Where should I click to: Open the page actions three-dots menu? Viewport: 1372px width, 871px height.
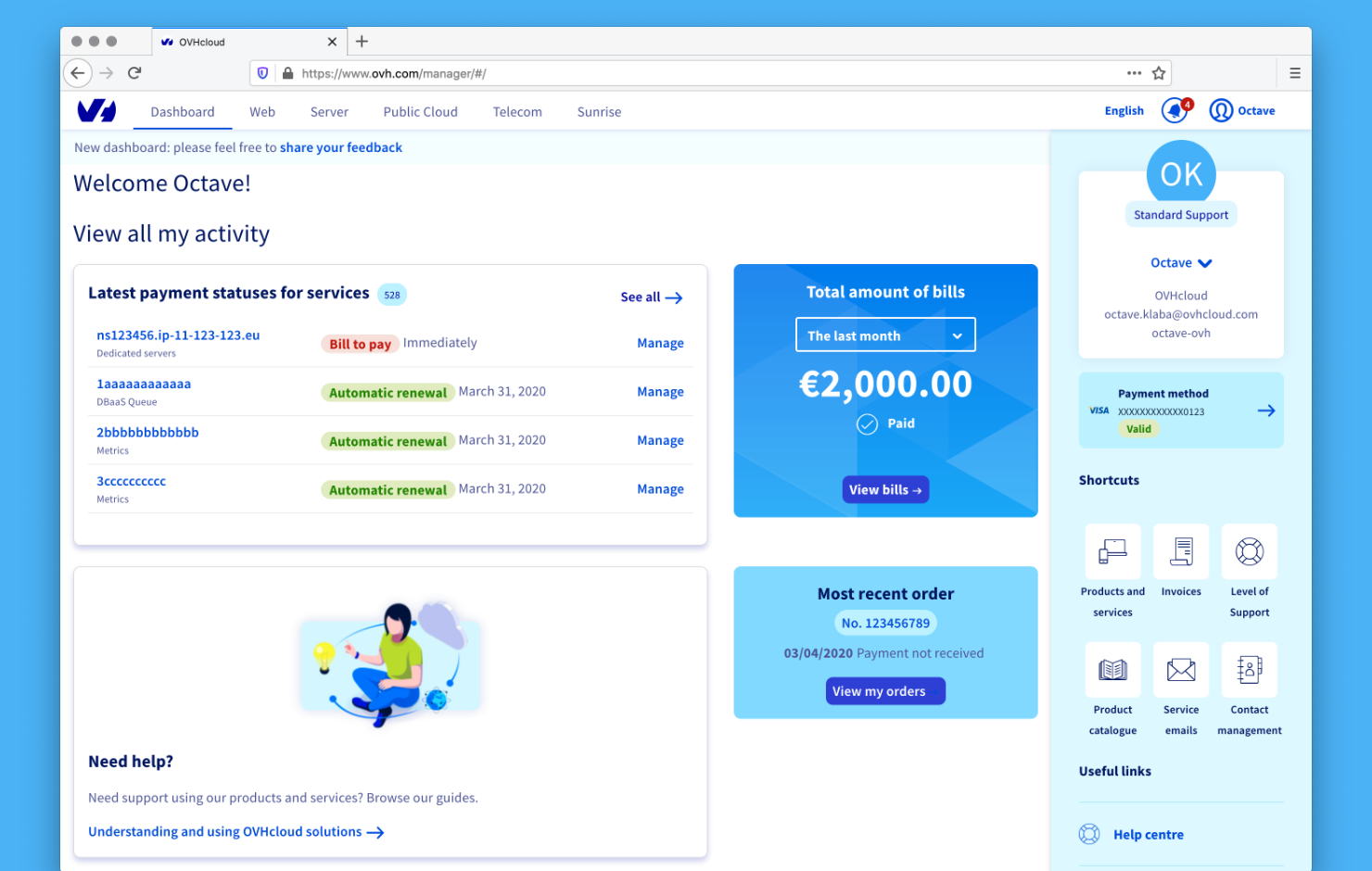point(1134,72)
